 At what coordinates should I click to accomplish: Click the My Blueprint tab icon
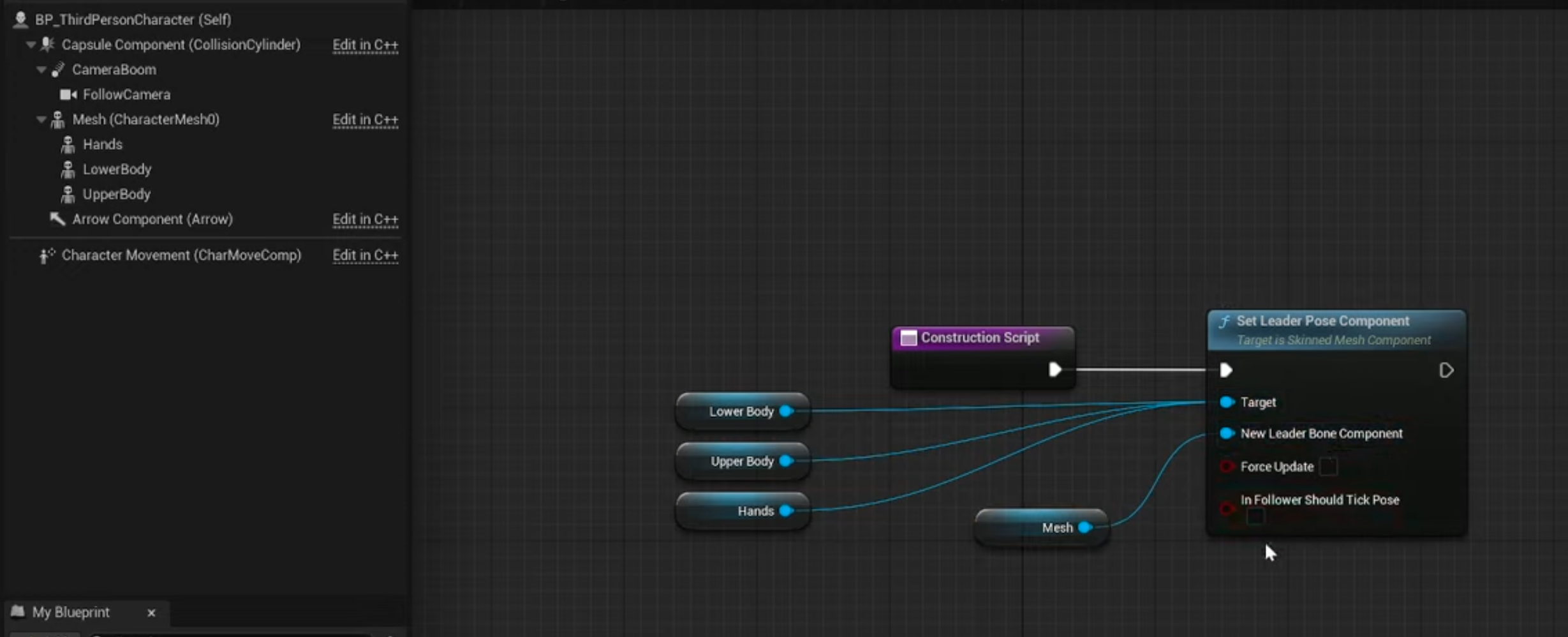(18, 612)
